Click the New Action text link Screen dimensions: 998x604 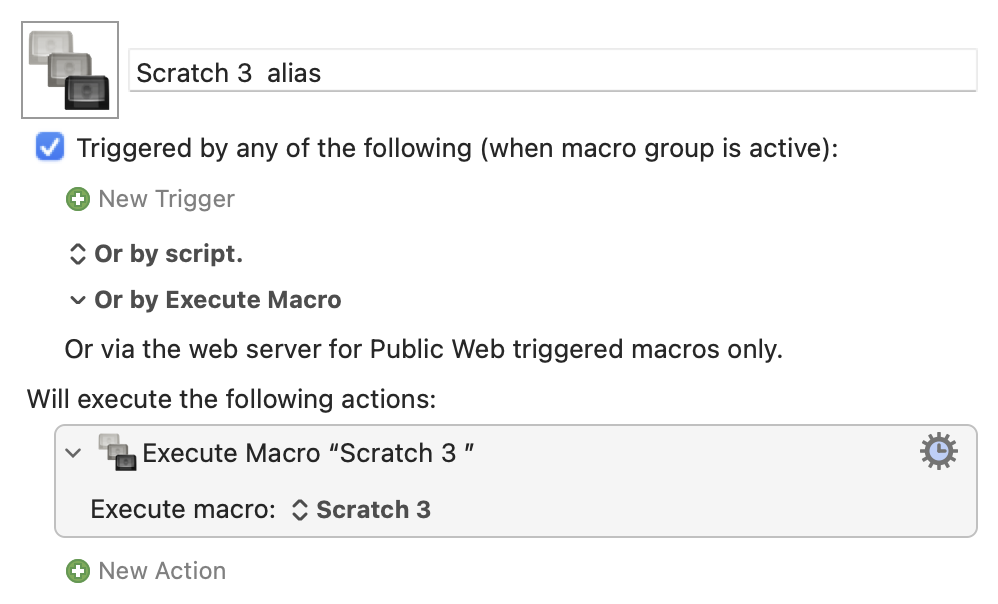(x=162, y=571)
